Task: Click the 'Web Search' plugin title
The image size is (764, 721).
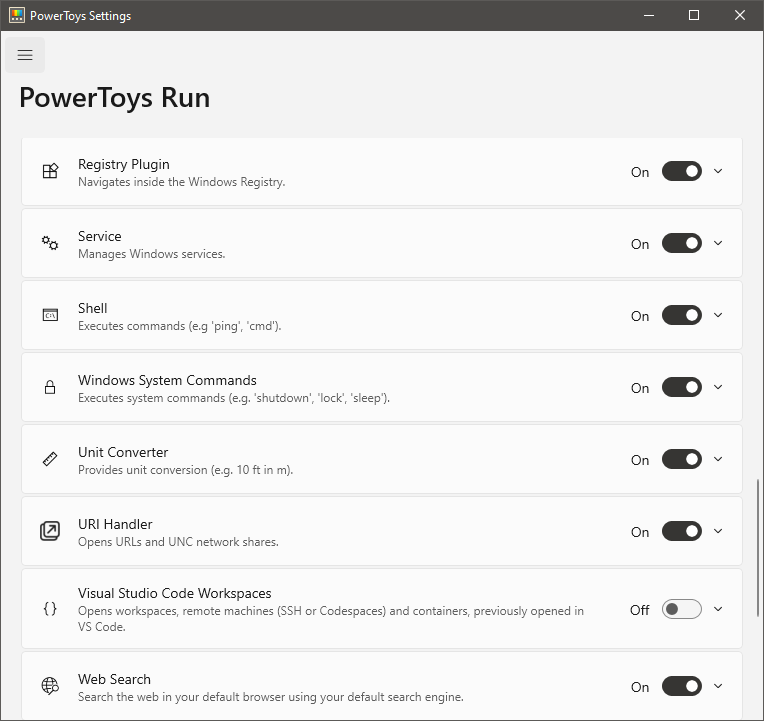Action: coord(114,679)
